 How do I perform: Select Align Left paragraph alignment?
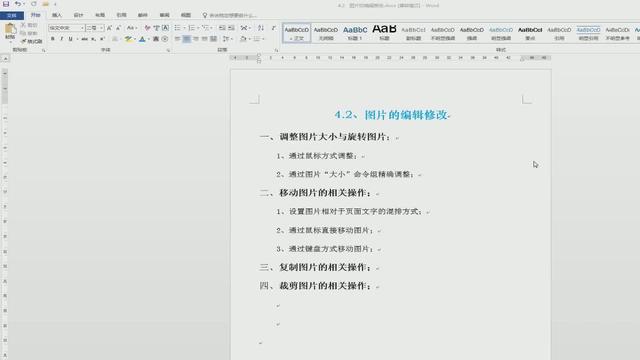click(178, 39)
